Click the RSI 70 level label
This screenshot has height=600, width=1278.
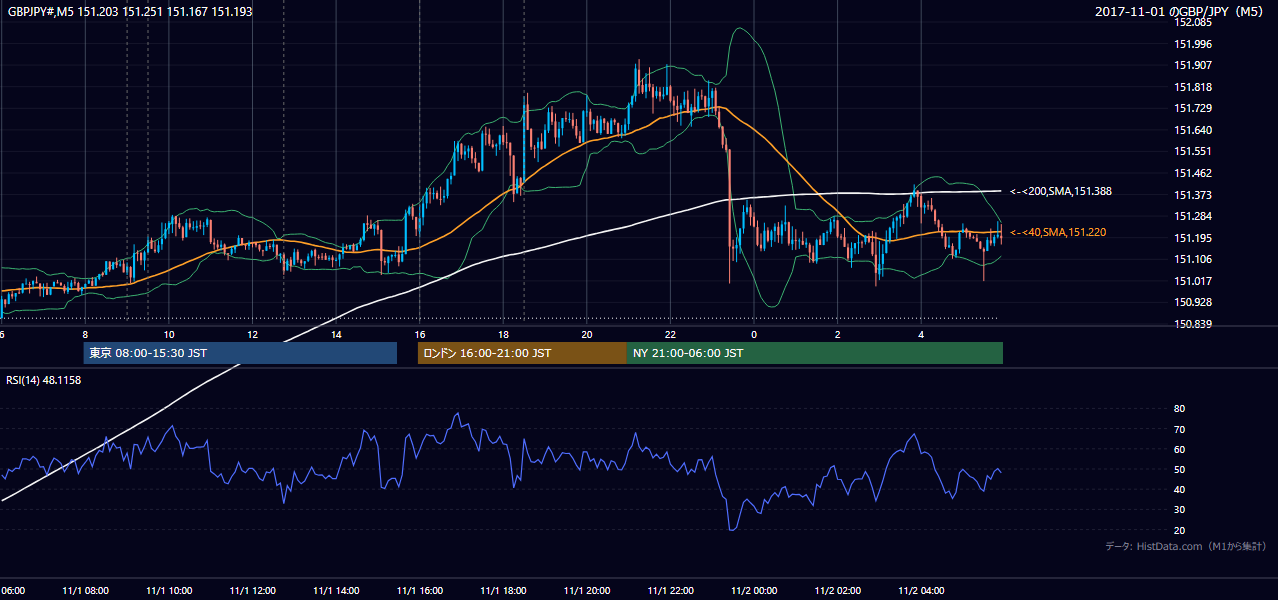point(1179,429)
